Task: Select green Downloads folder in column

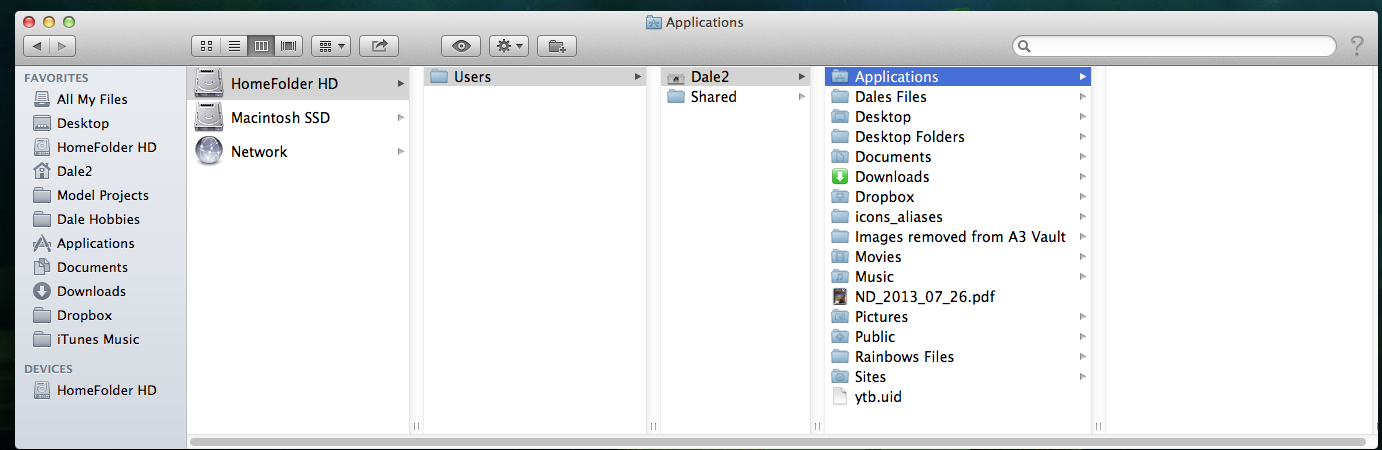Action: (x=958, y=177)
